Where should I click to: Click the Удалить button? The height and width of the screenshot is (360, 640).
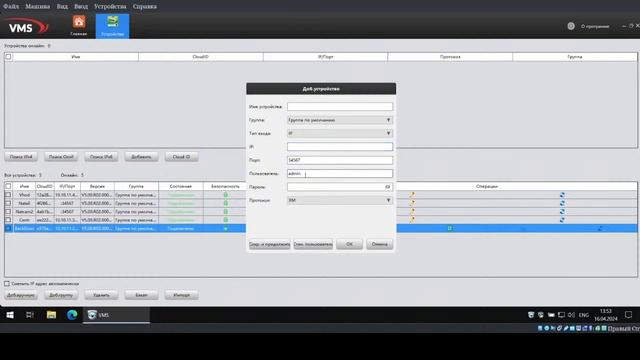coord(101,295)
